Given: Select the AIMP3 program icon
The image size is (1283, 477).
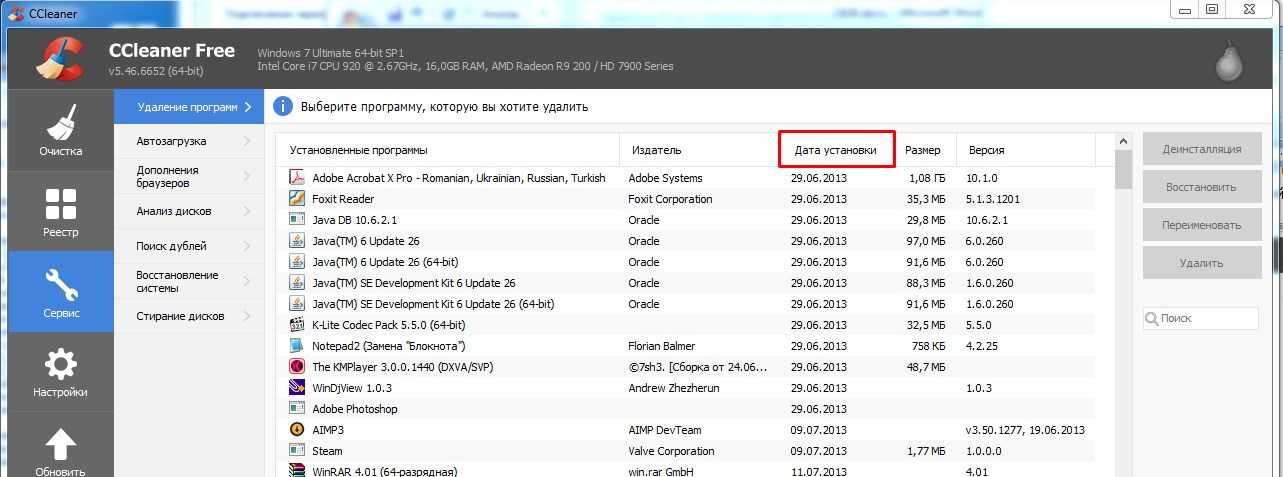Looking at the screenshot, I should (x=297, y=430).
